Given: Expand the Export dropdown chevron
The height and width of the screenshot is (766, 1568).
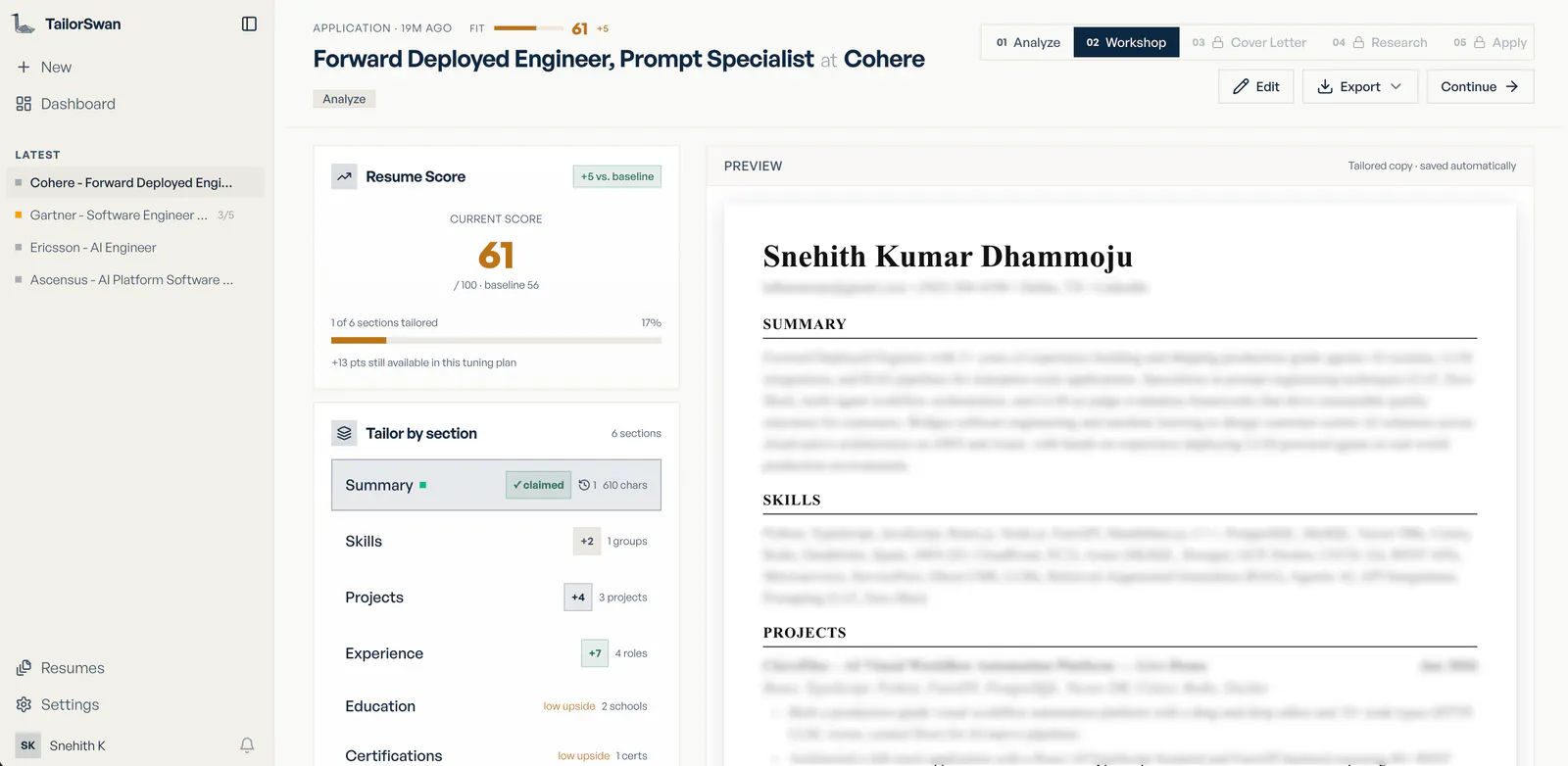Looking at the screenshot, I should pos(1396,86).
